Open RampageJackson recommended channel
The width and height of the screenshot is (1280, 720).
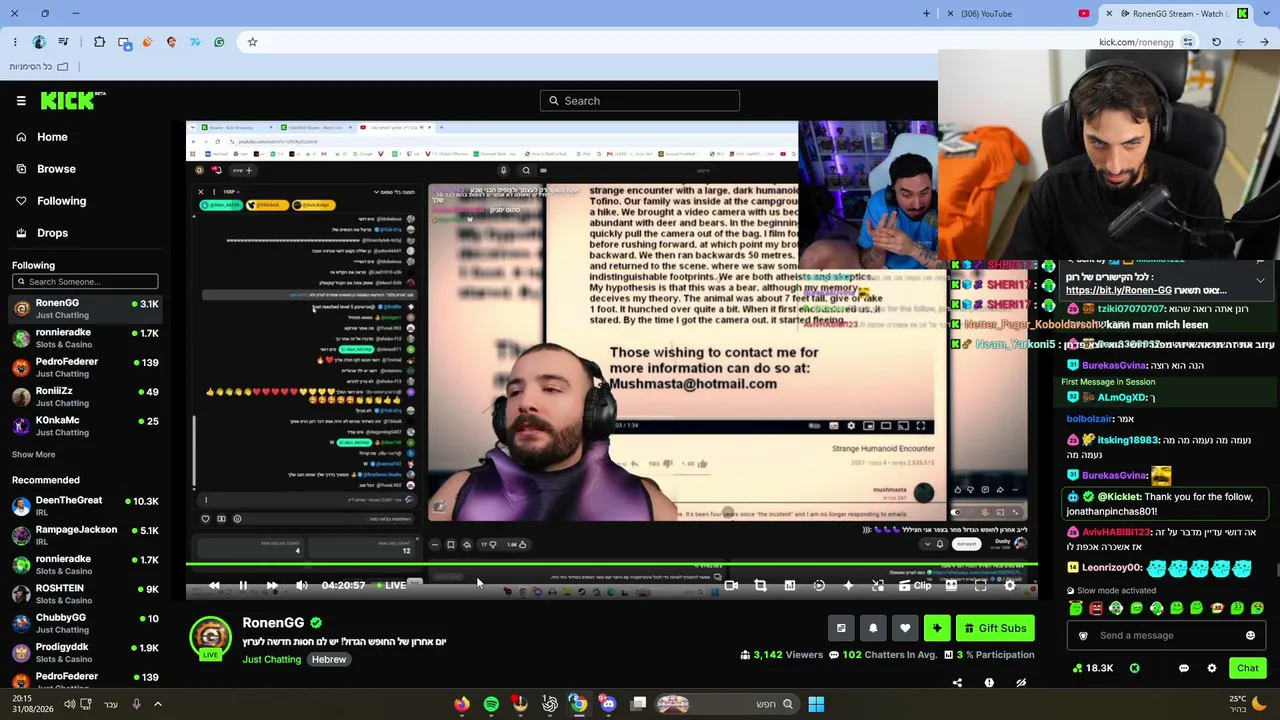85,535
